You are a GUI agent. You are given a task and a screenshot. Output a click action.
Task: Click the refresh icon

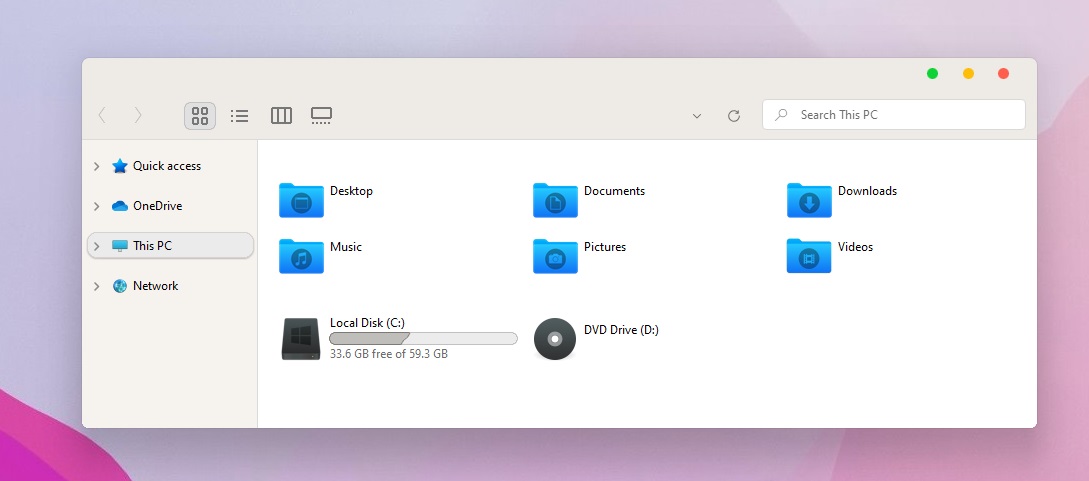(734, 116)
